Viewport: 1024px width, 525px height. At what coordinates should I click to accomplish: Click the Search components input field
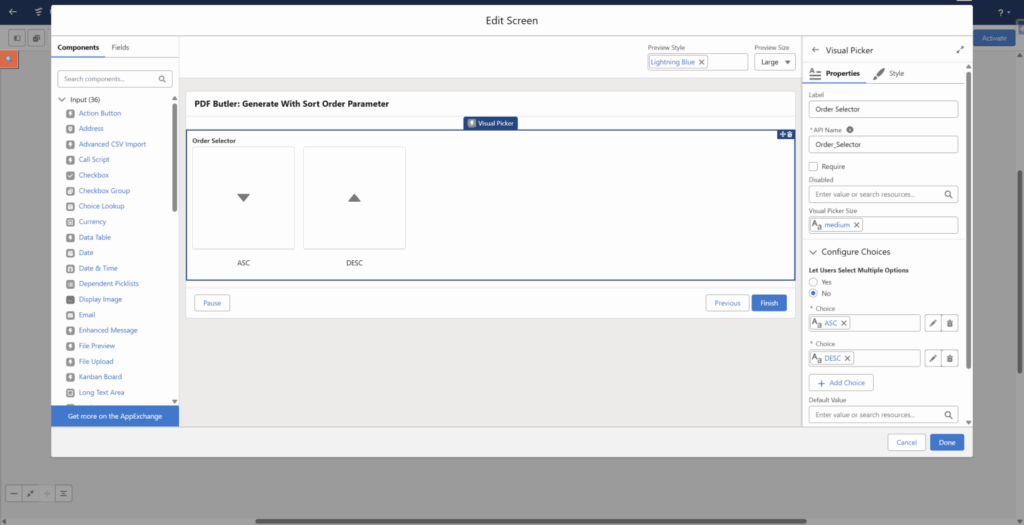click(107, 79)
